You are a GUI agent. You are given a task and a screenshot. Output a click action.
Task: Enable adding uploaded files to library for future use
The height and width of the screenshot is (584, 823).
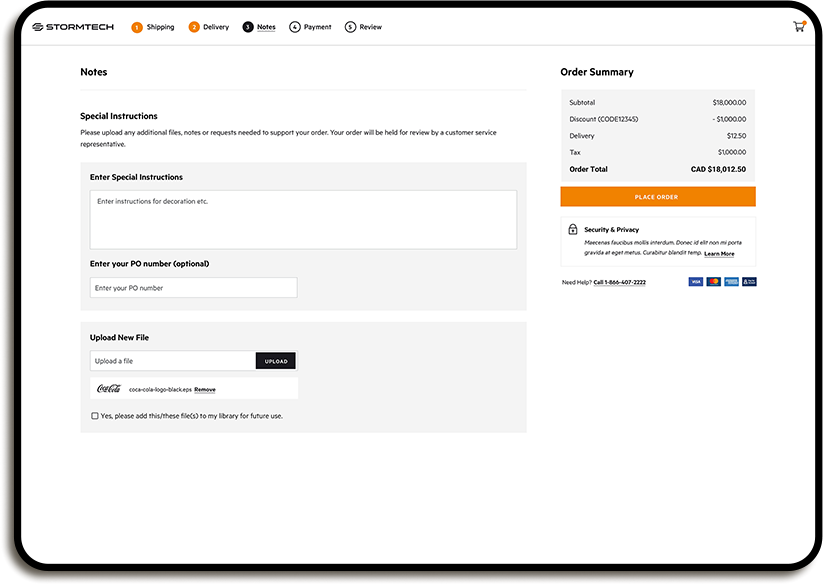click(94, 415)
